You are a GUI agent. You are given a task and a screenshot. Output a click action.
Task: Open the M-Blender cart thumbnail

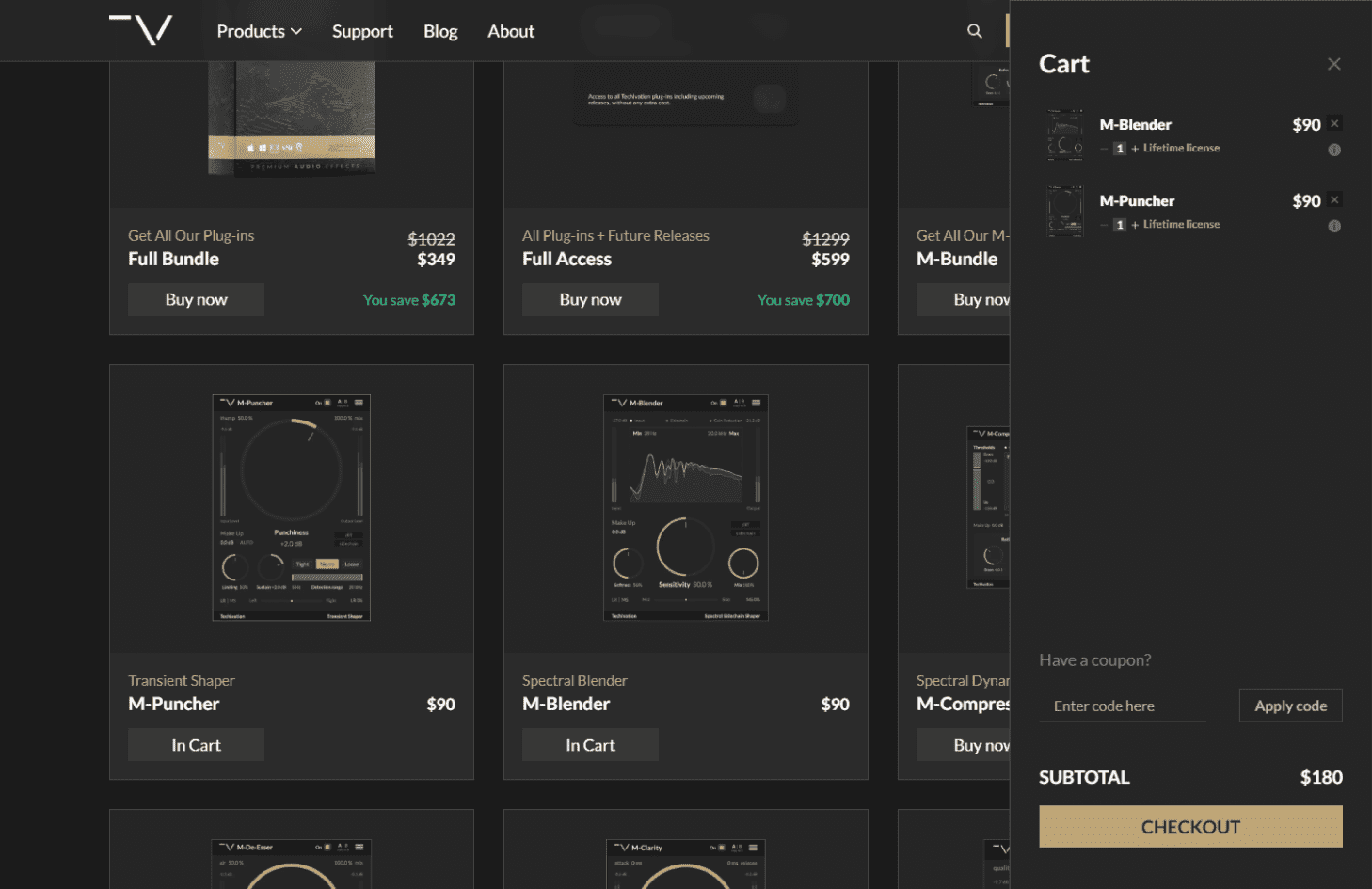click(x=1065, y=135)
